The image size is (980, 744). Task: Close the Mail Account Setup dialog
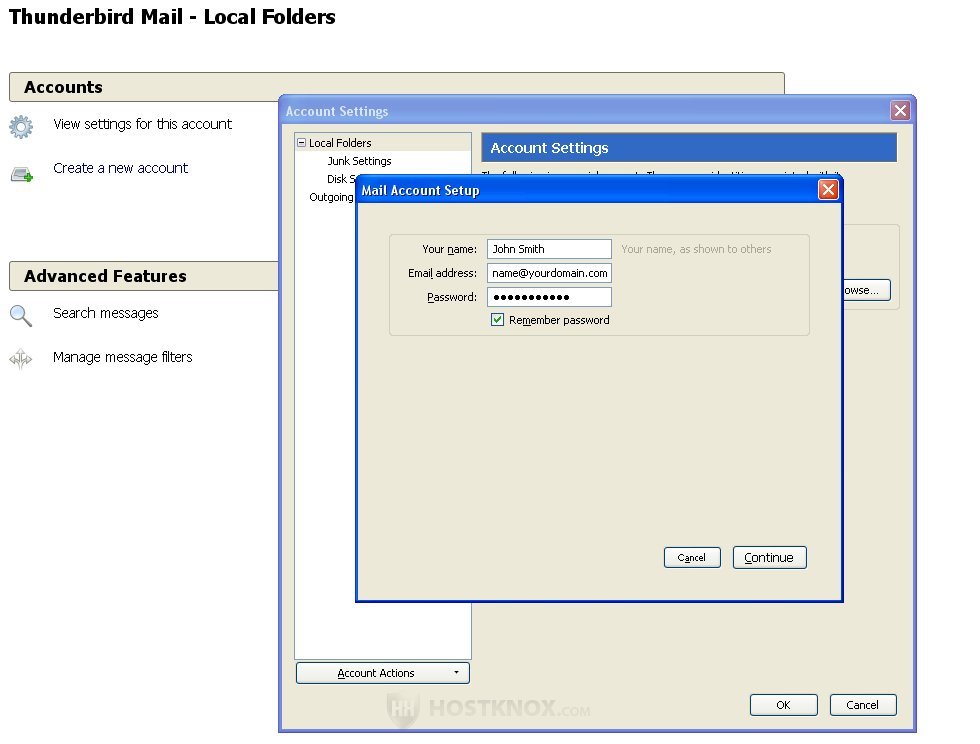(x=828, y=189)
